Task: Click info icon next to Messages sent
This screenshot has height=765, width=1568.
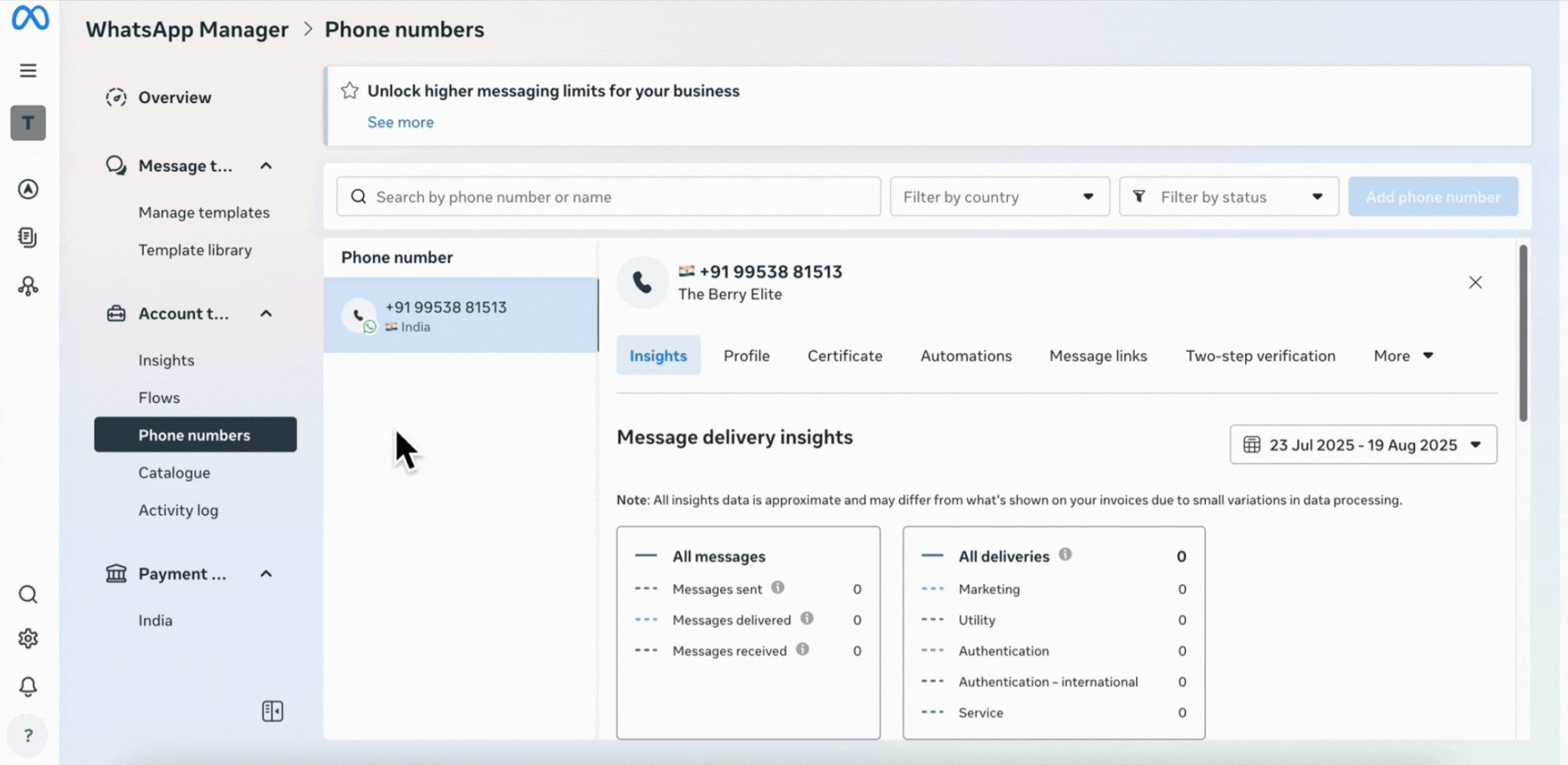Action: pos(778,588)
